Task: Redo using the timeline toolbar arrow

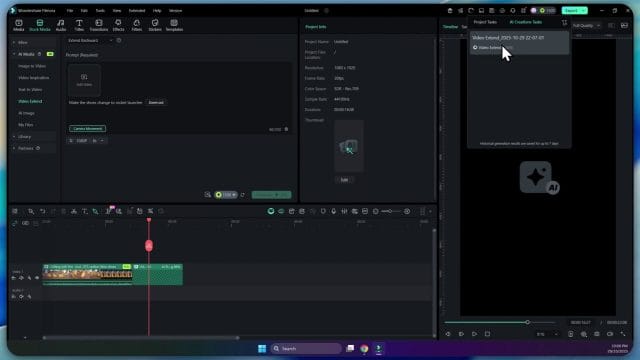Action: 53,211
